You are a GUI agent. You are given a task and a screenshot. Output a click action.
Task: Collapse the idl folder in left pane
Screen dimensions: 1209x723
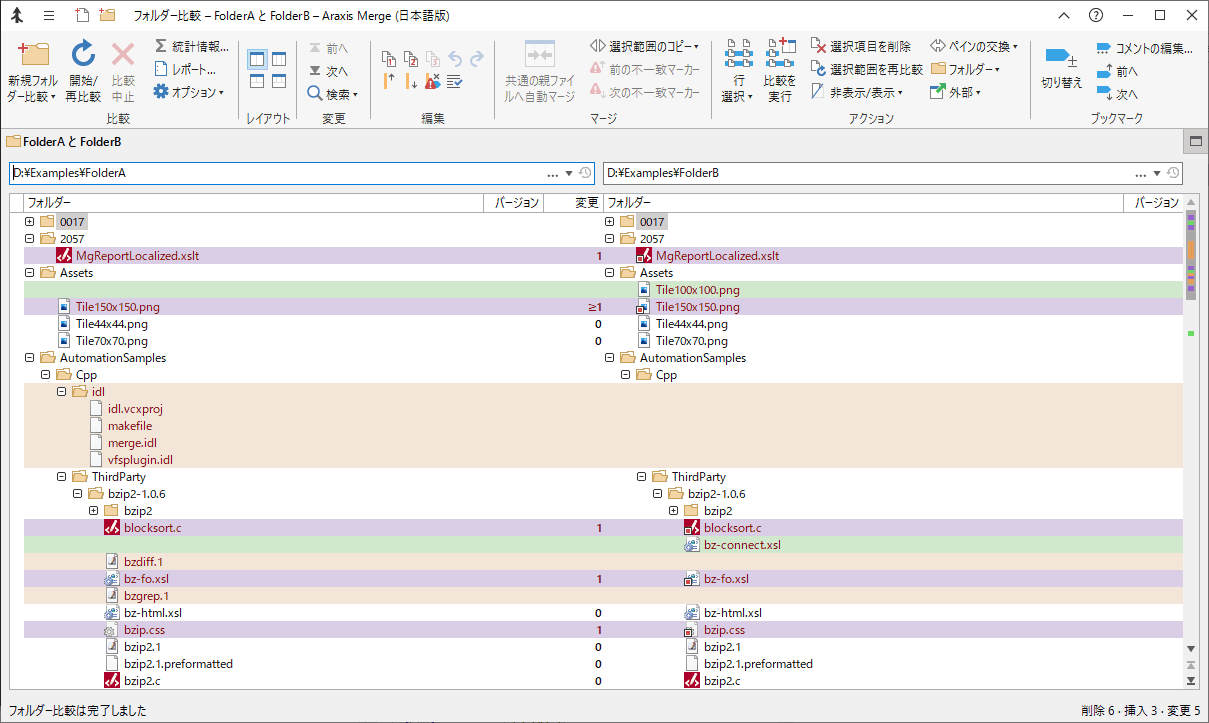[x=62, y=392]
